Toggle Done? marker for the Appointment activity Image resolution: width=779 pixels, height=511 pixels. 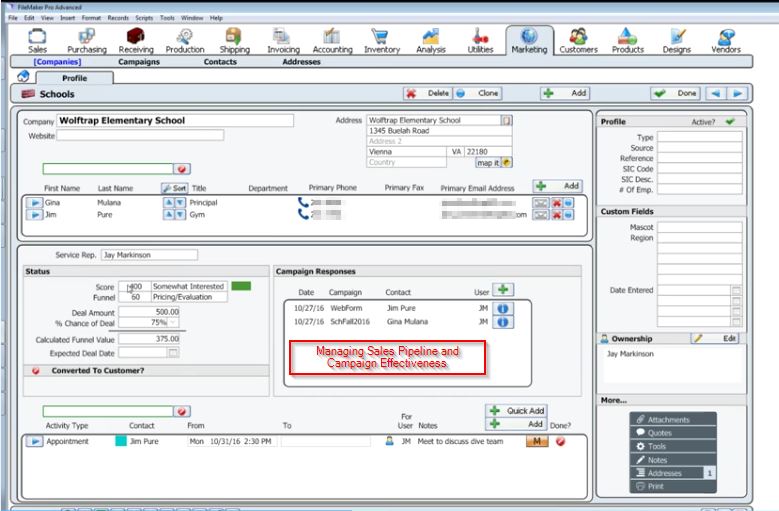[560, 441]
